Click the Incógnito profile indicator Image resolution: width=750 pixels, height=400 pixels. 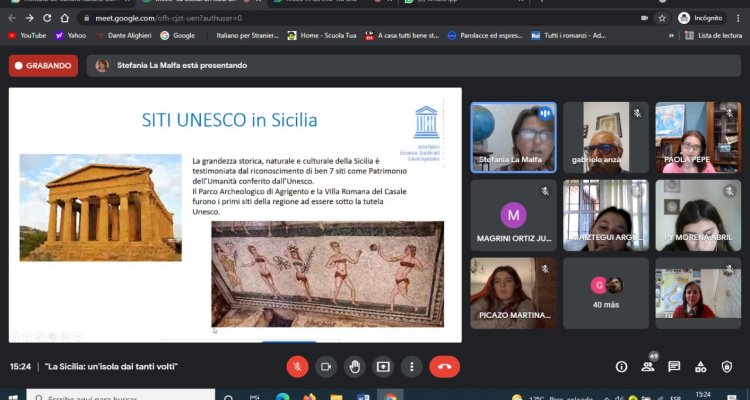[x=700, y=18]
